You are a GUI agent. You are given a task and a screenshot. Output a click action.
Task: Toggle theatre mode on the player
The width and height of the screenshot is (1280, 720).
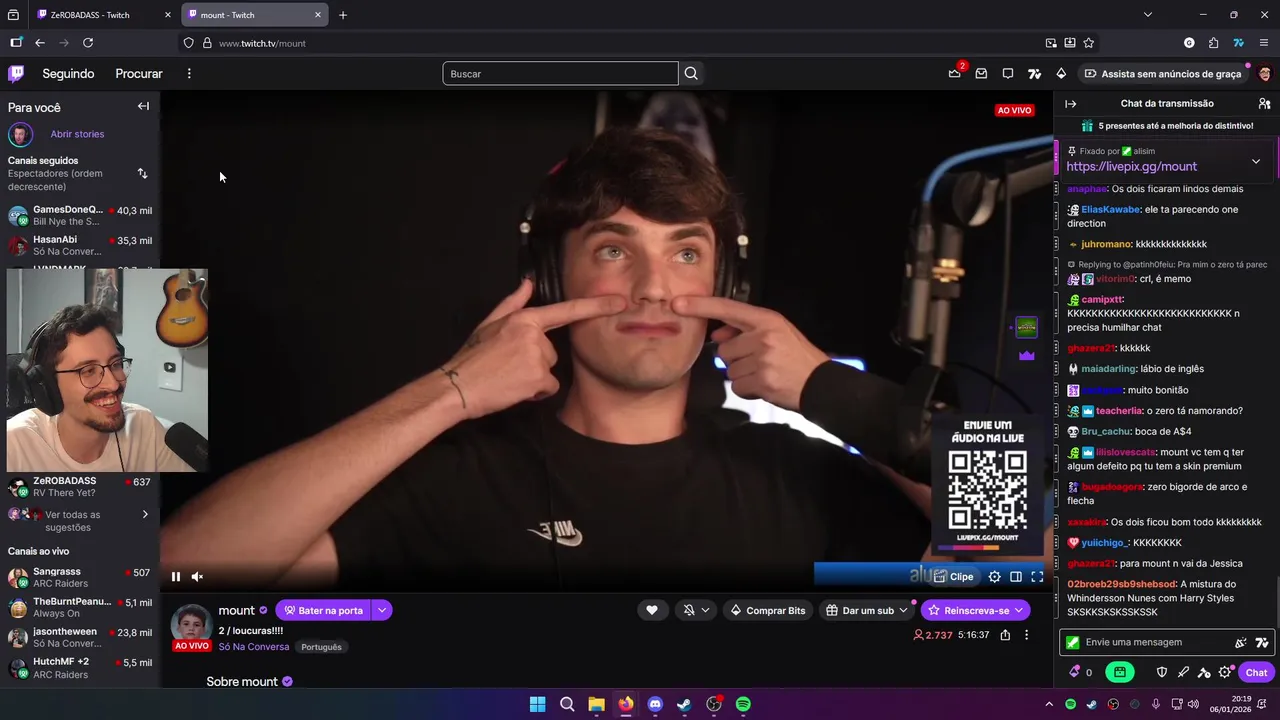(1016, 576)
